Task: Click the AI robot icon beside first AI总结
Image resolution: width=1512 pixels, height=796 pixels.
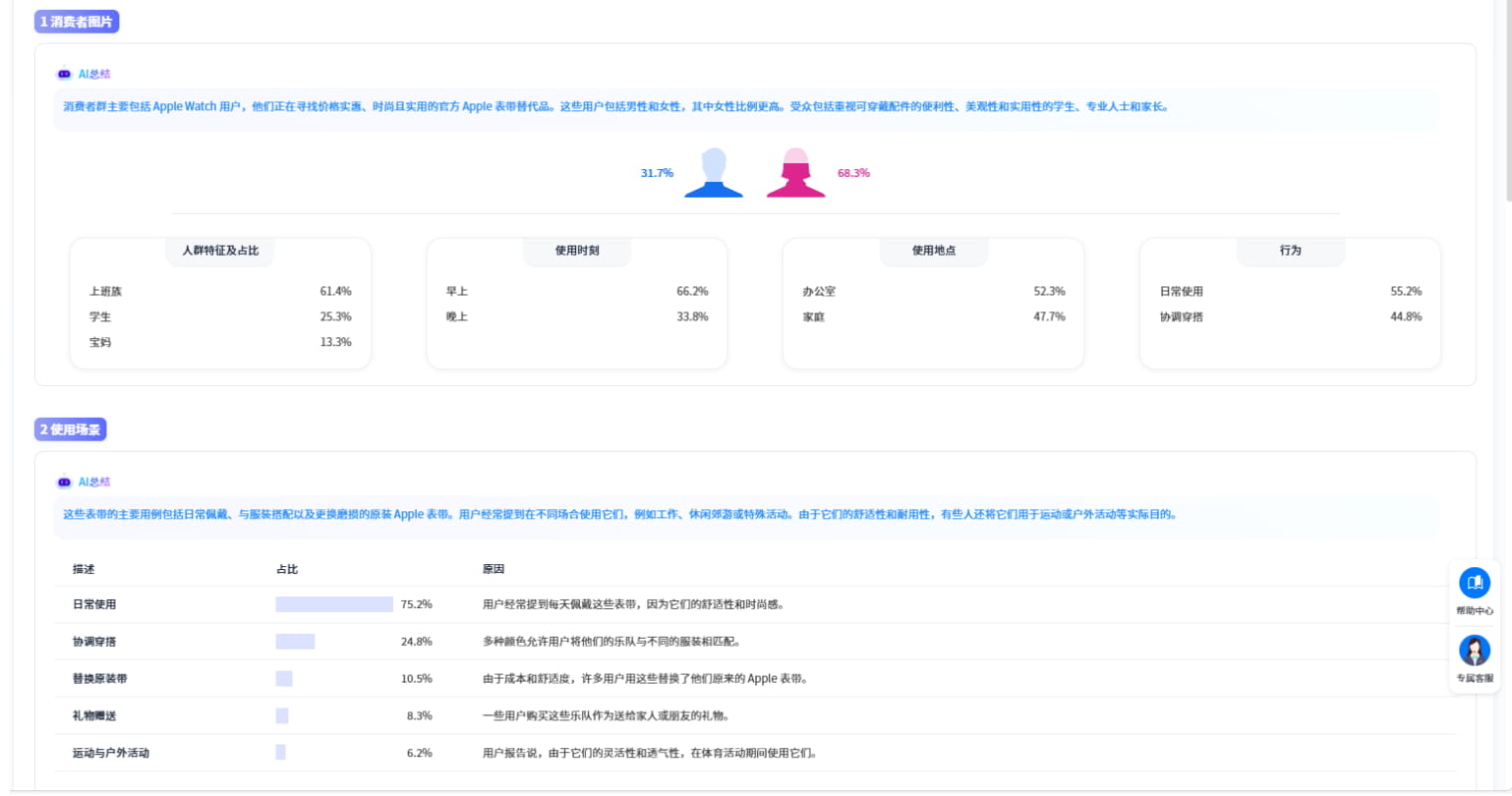Action: coord(65,74)
